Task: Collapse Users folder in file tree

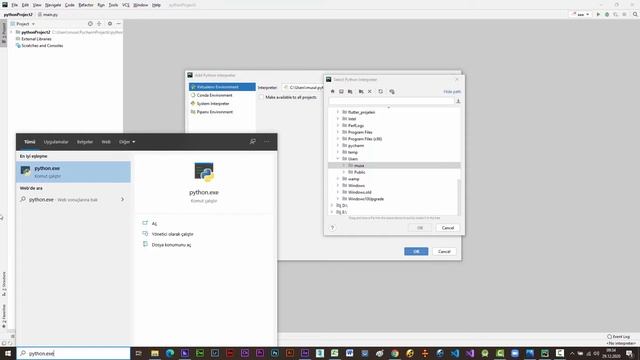Action: (x=338, y=159)
